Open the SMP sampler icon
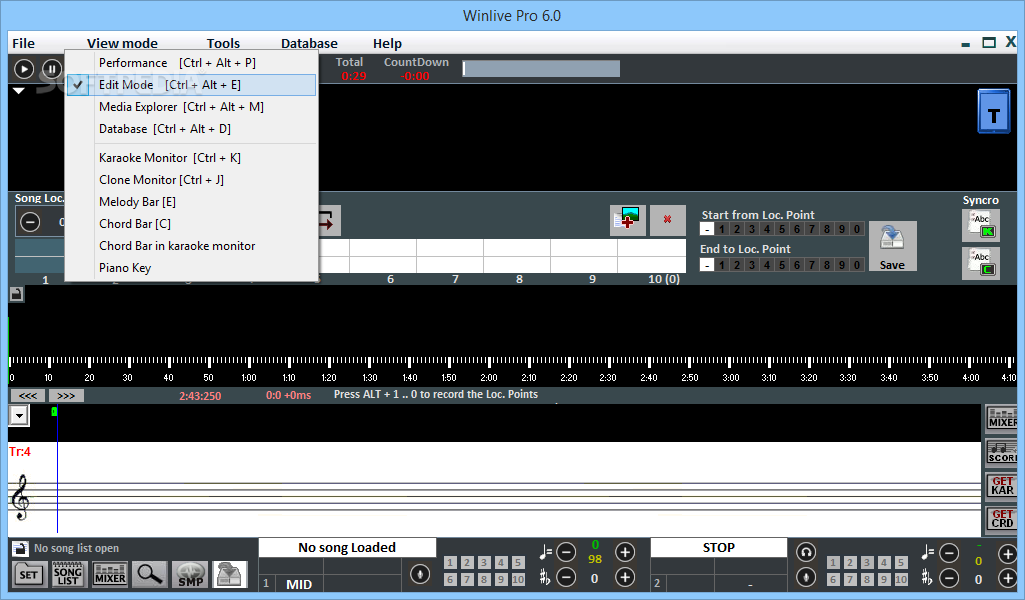1025x600 pixels. (190, 575)
